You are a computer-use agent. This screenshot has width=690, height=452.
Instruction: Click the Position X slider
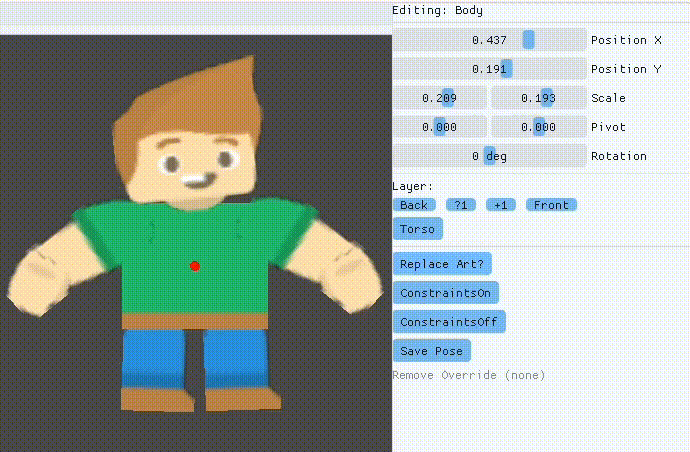click(489, 40)
